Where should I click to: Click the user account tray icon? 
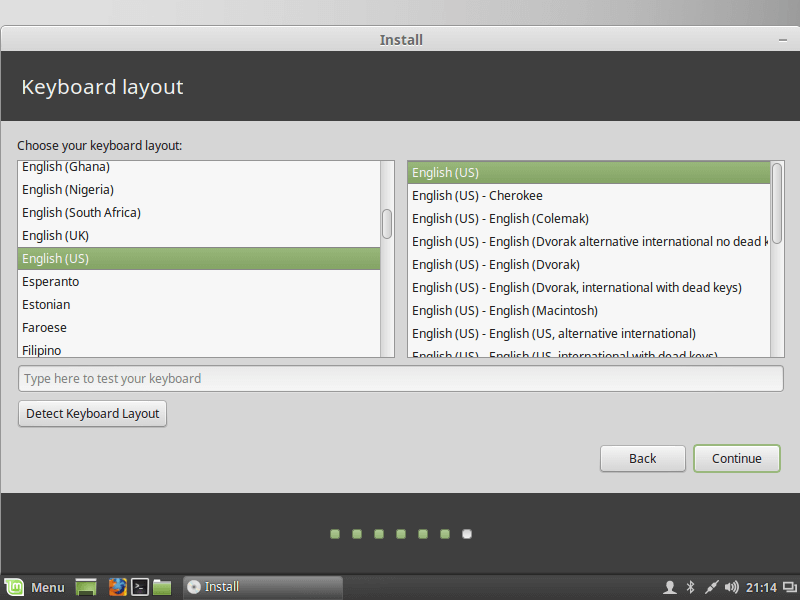670,587
